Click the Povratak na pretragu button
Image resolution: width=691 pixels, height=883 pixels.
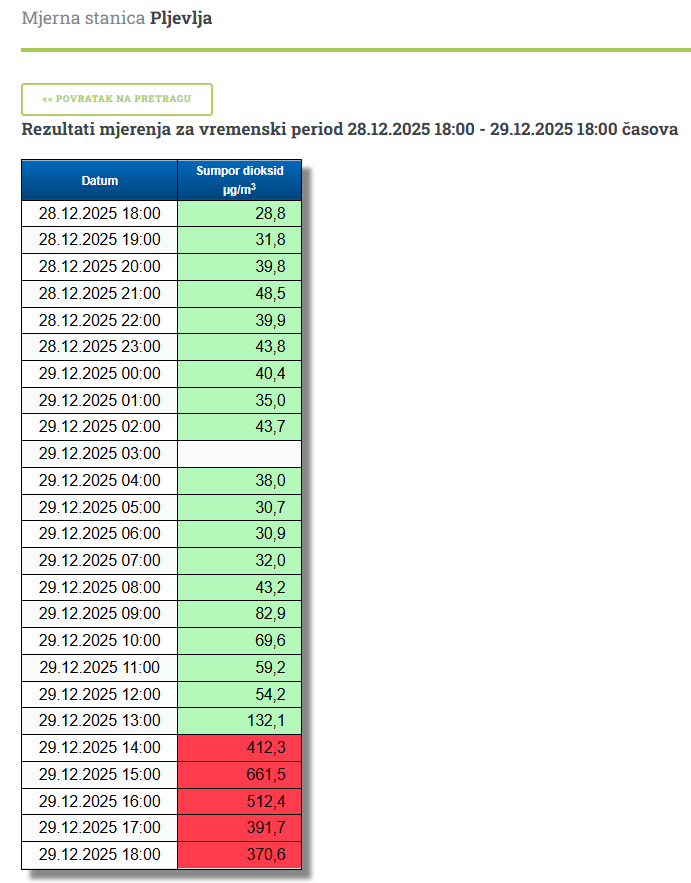pos(116,99)
